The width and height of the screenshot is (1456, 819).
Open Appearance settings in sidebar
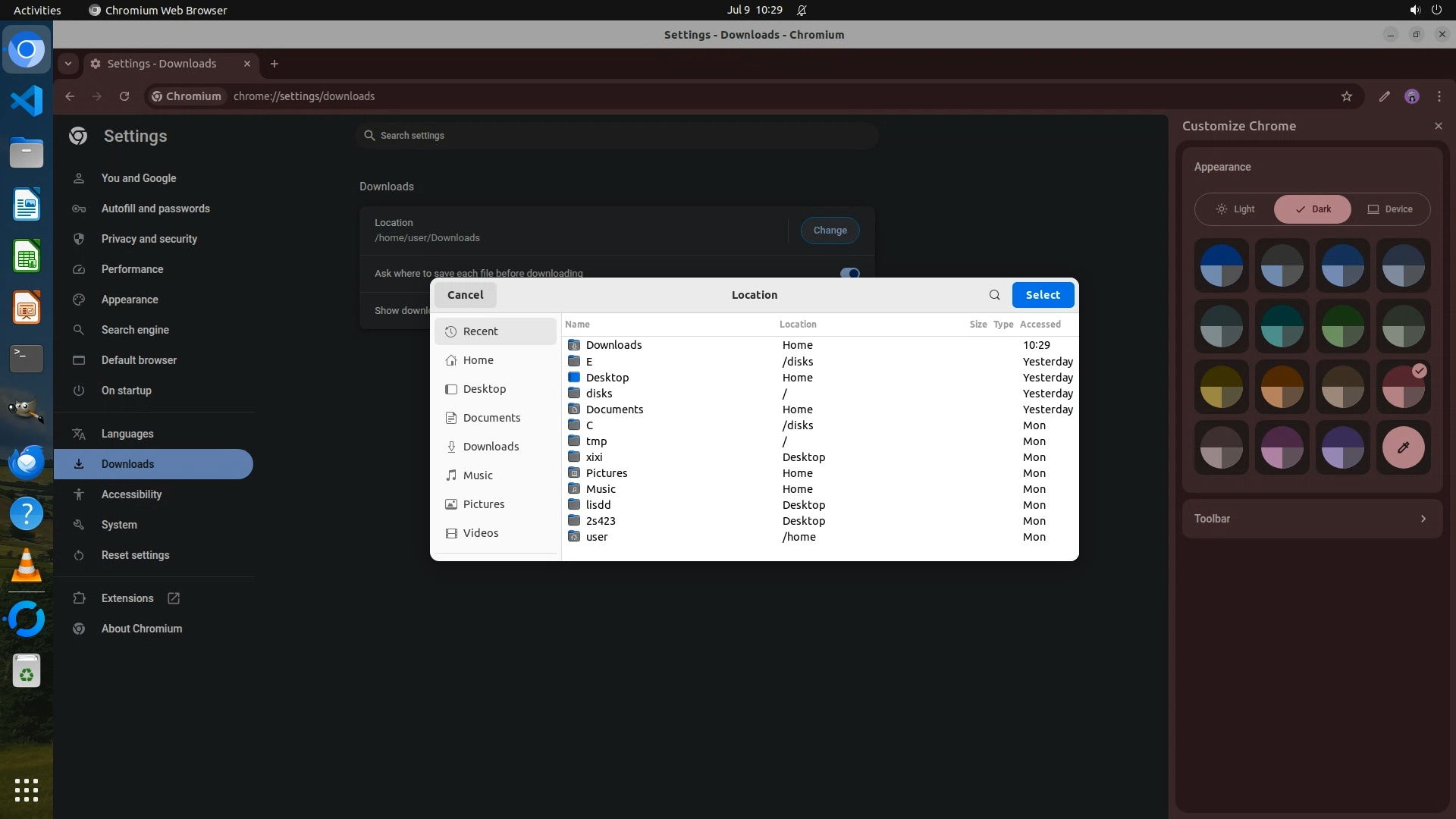point(130,300)
